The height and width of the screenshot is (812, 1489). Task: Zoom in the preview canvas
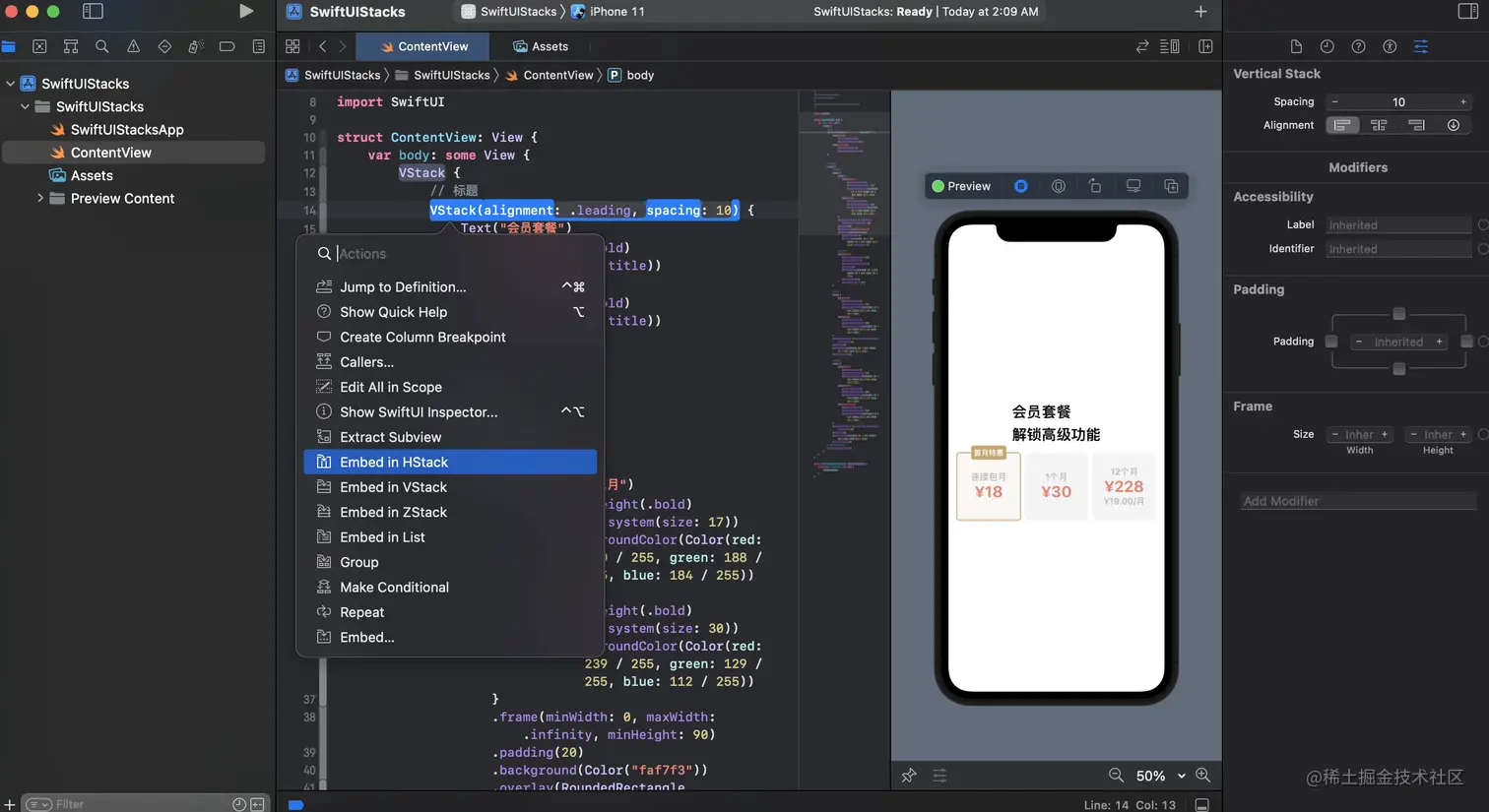[x=1202, y=776]
